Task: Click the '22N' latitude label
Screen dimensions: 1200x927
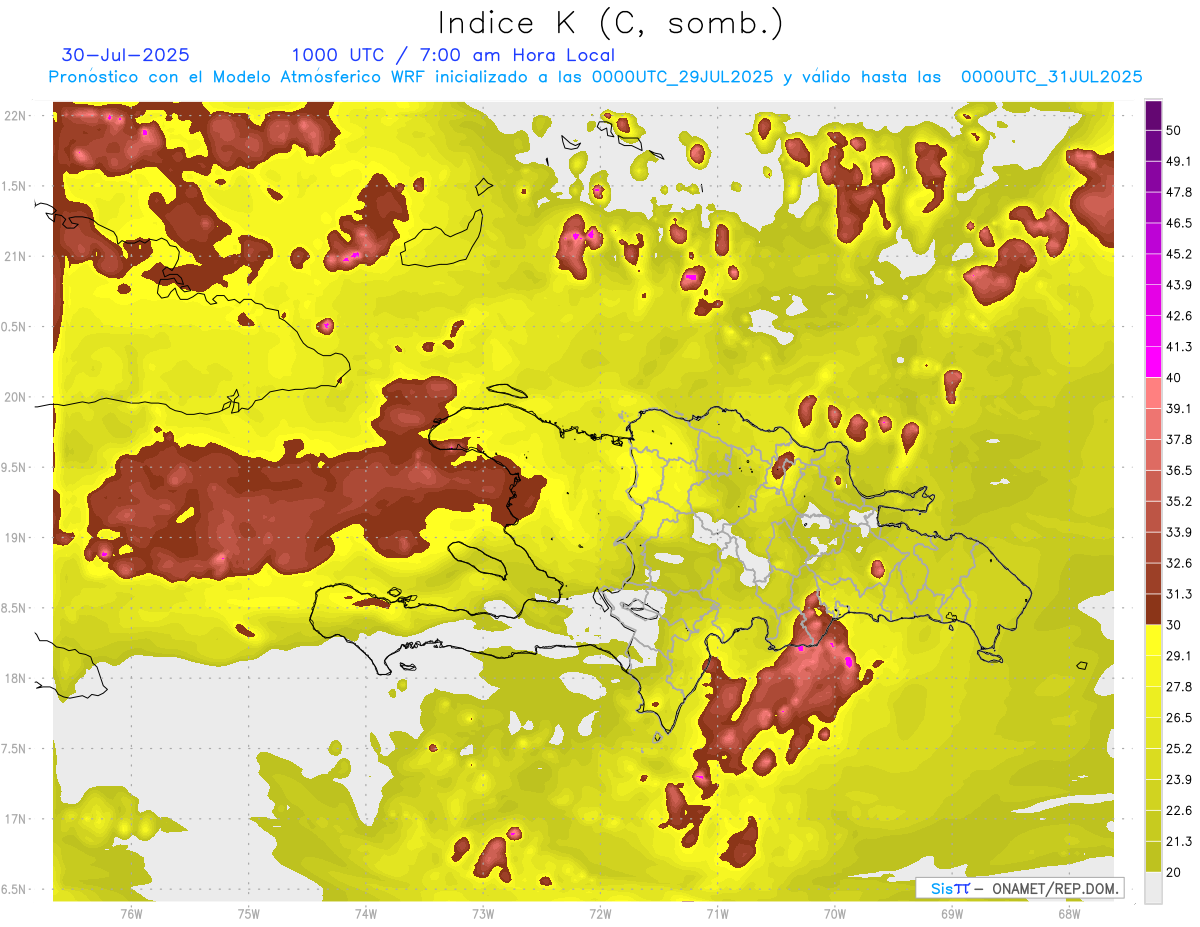Action: [x=14, y=116]
